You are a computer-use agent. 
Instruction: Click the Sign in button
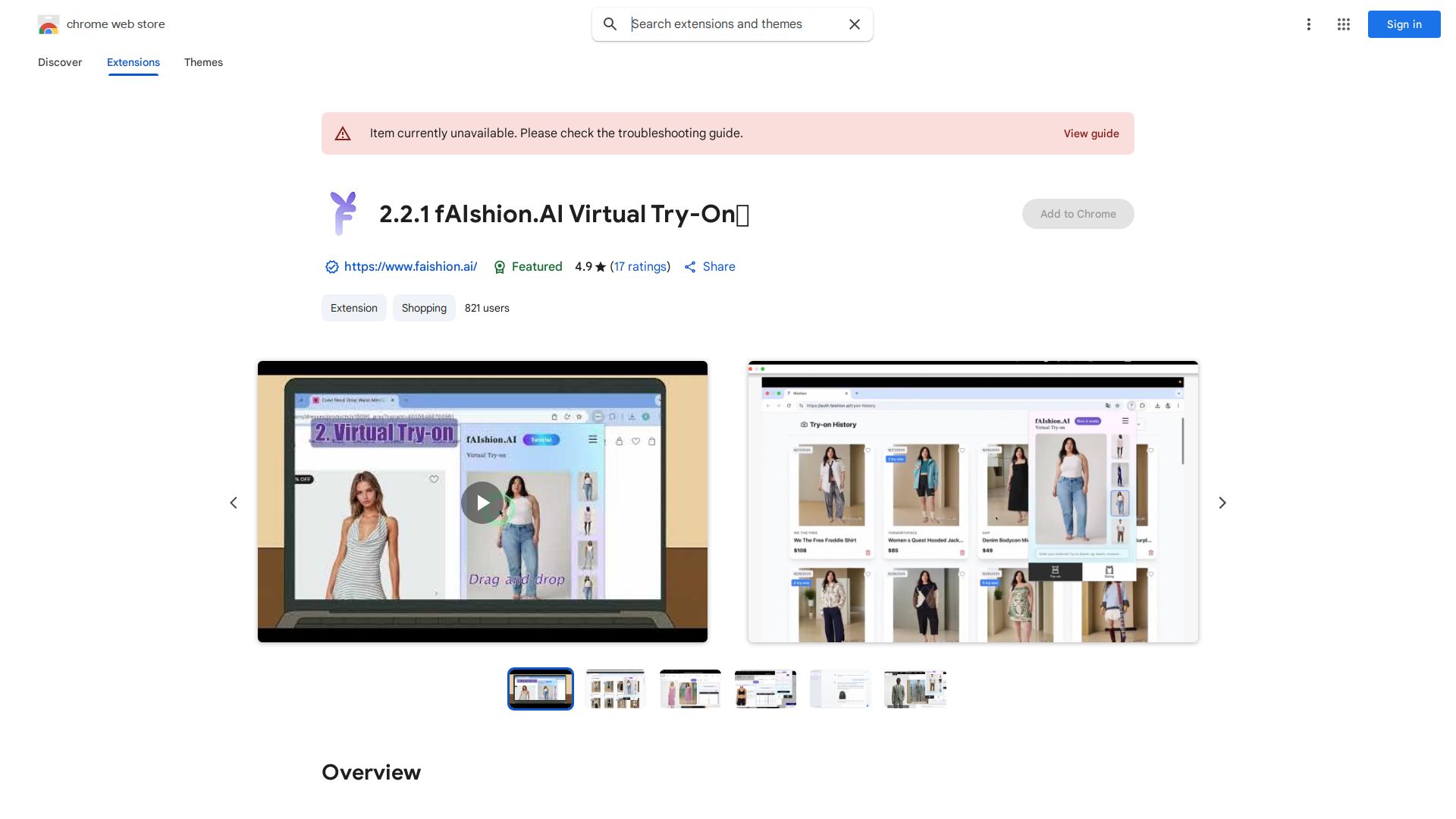(x=1404, y=24)
